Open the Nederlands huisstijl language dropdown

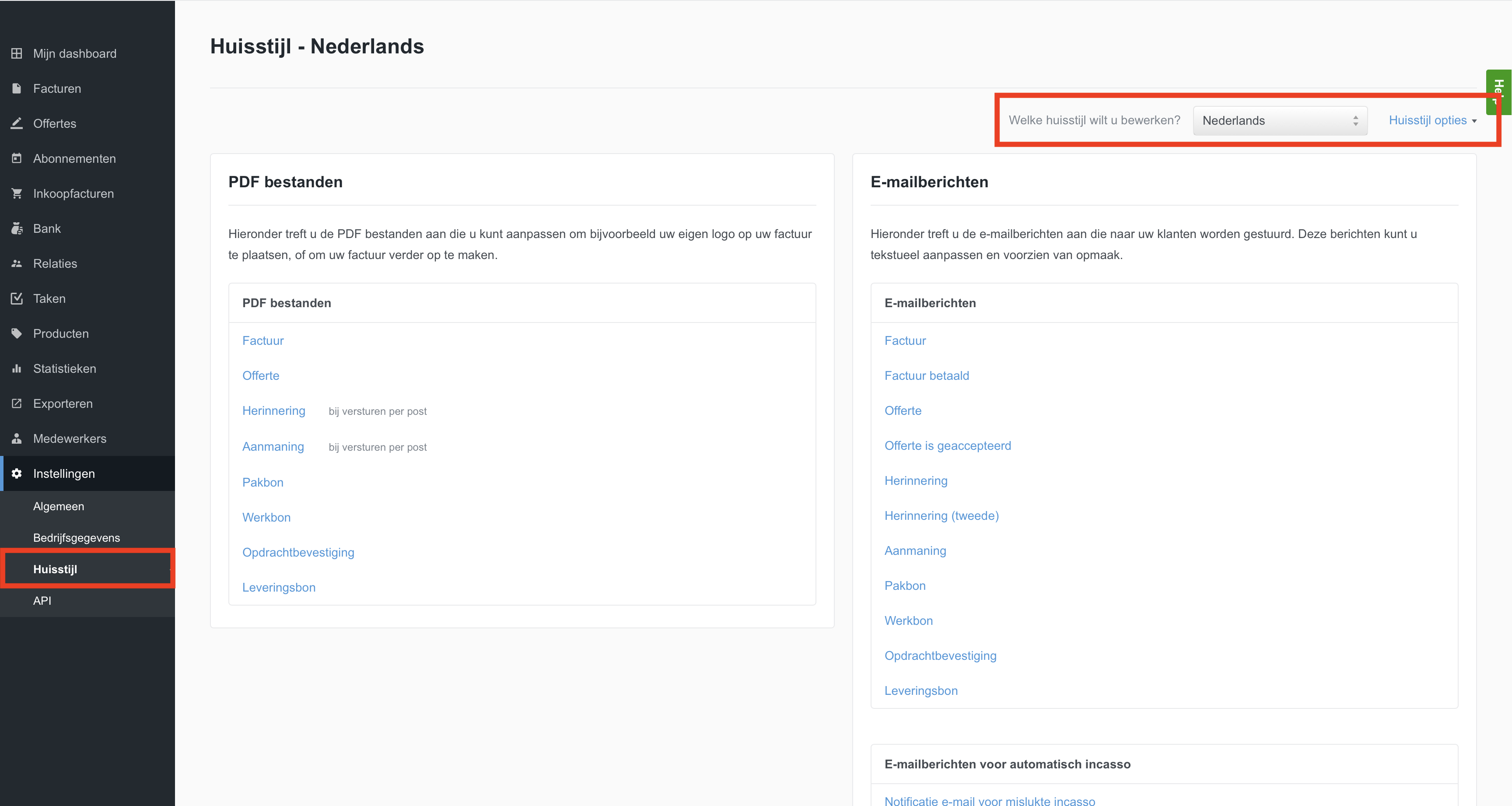[x=1280, y=120]
